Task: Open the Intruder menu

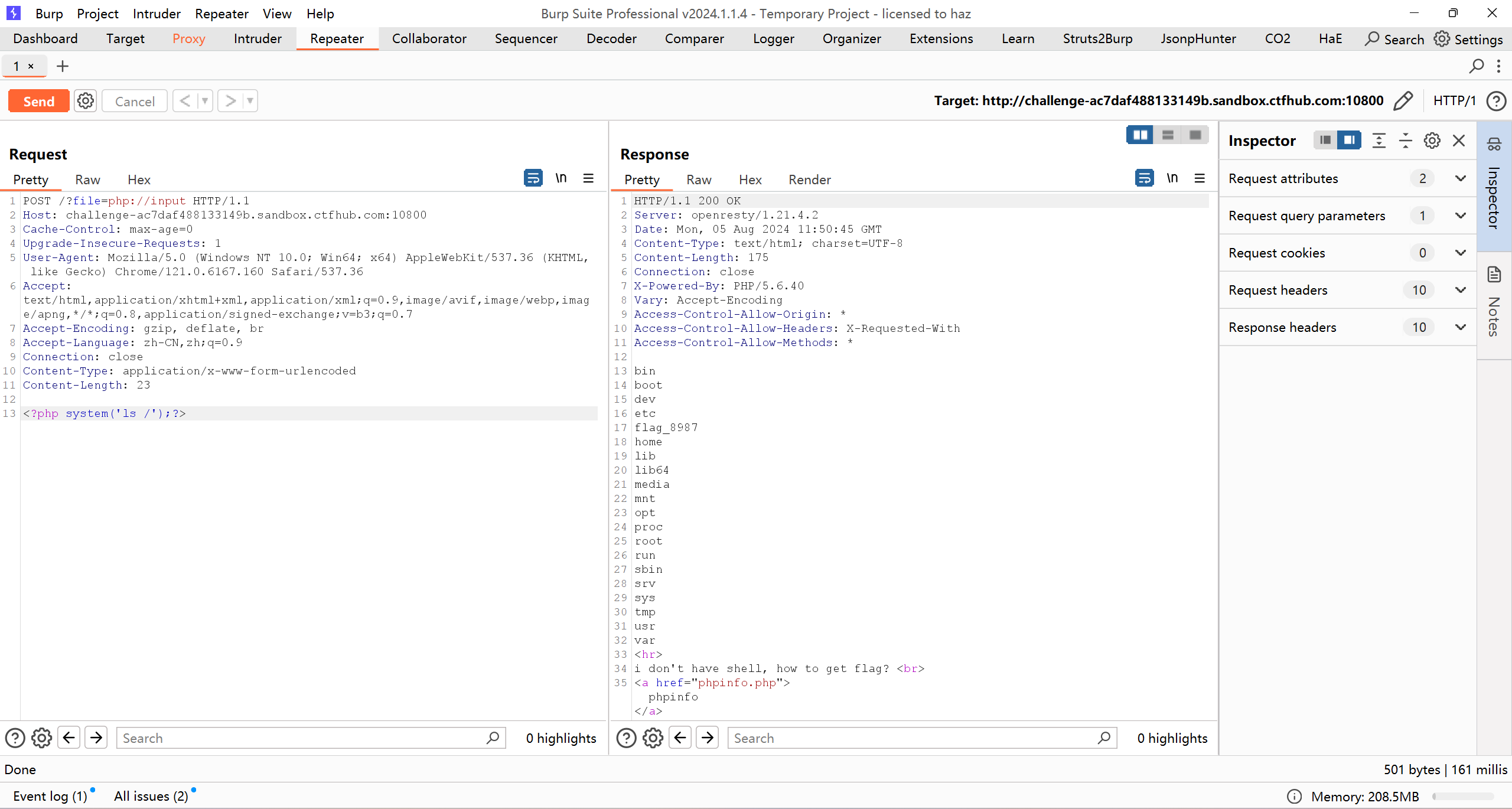Action: click(157, 14)
